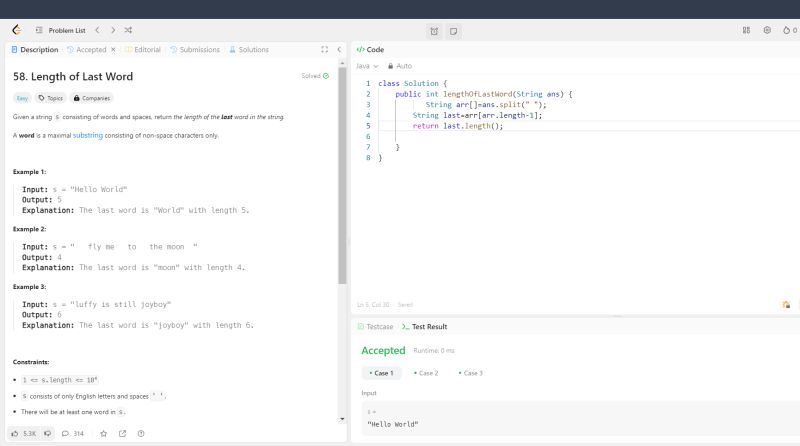The image size is (800, 446).
Task: Toggle the Auto lock setting
Action: pos(399,66)
